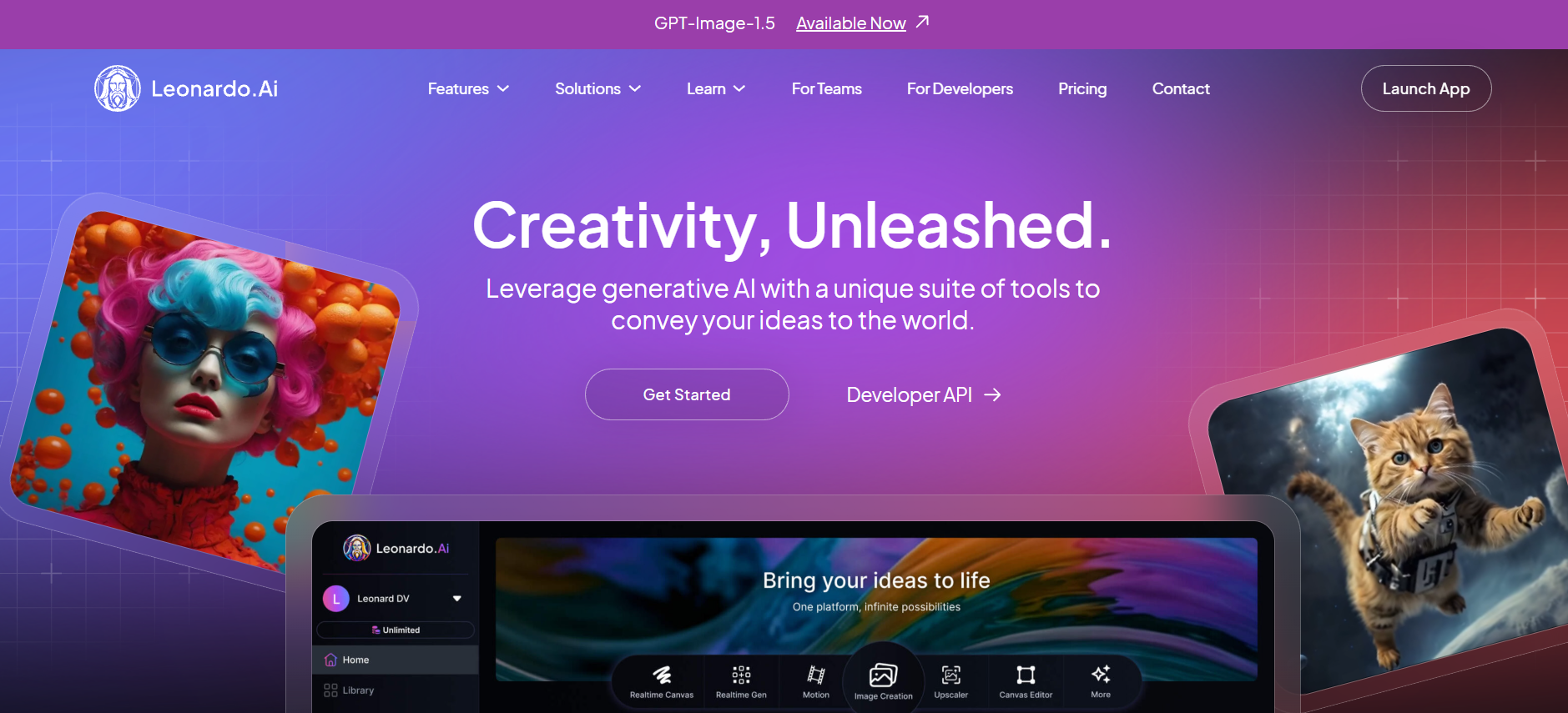The image size is (1568, 713).
Task: Click the Home icon in the sidebar
Action: point(331,660)
